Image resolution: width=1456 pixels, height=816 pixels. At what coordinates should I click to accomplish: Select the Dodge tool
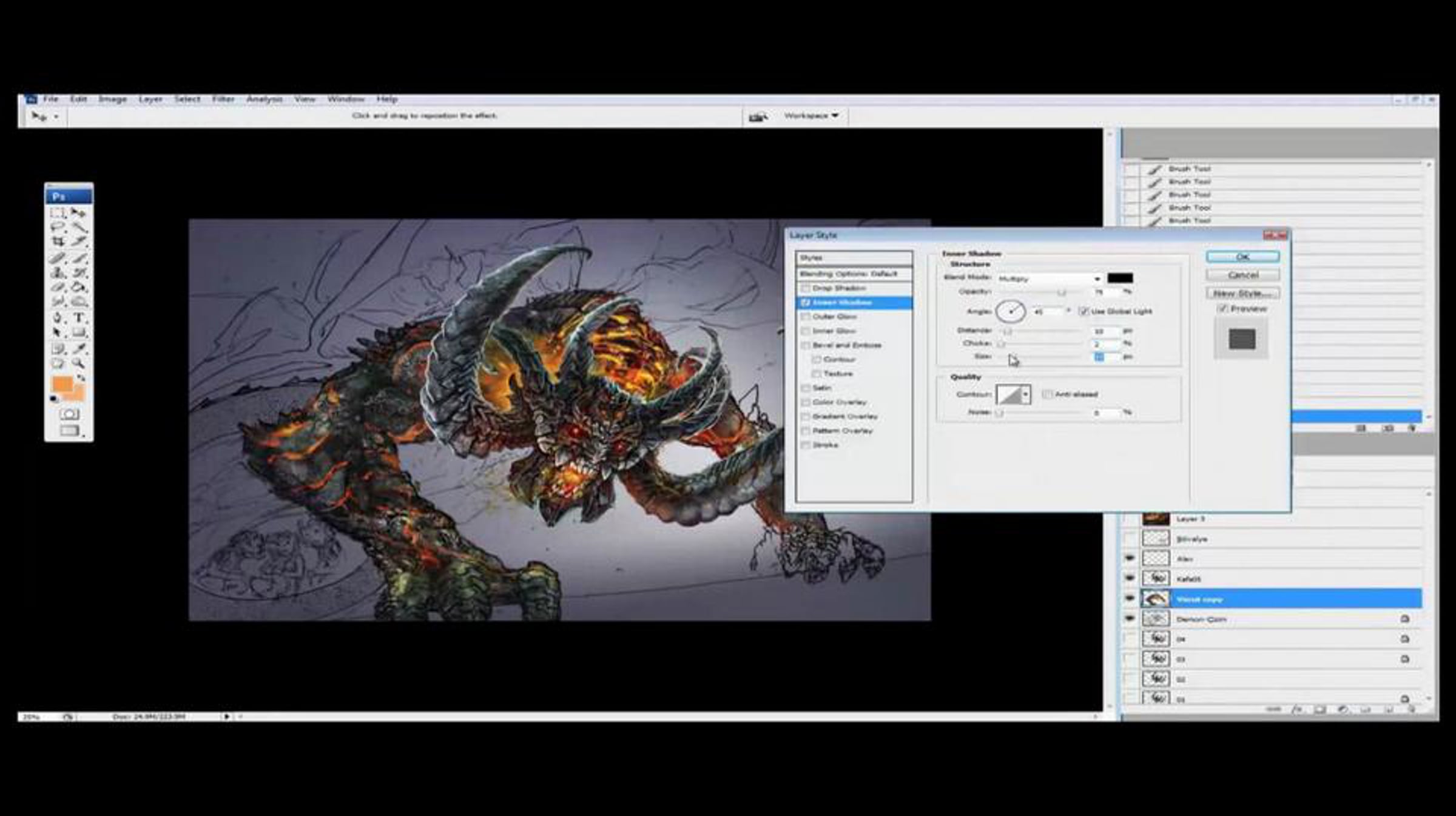tap(79, 302)
